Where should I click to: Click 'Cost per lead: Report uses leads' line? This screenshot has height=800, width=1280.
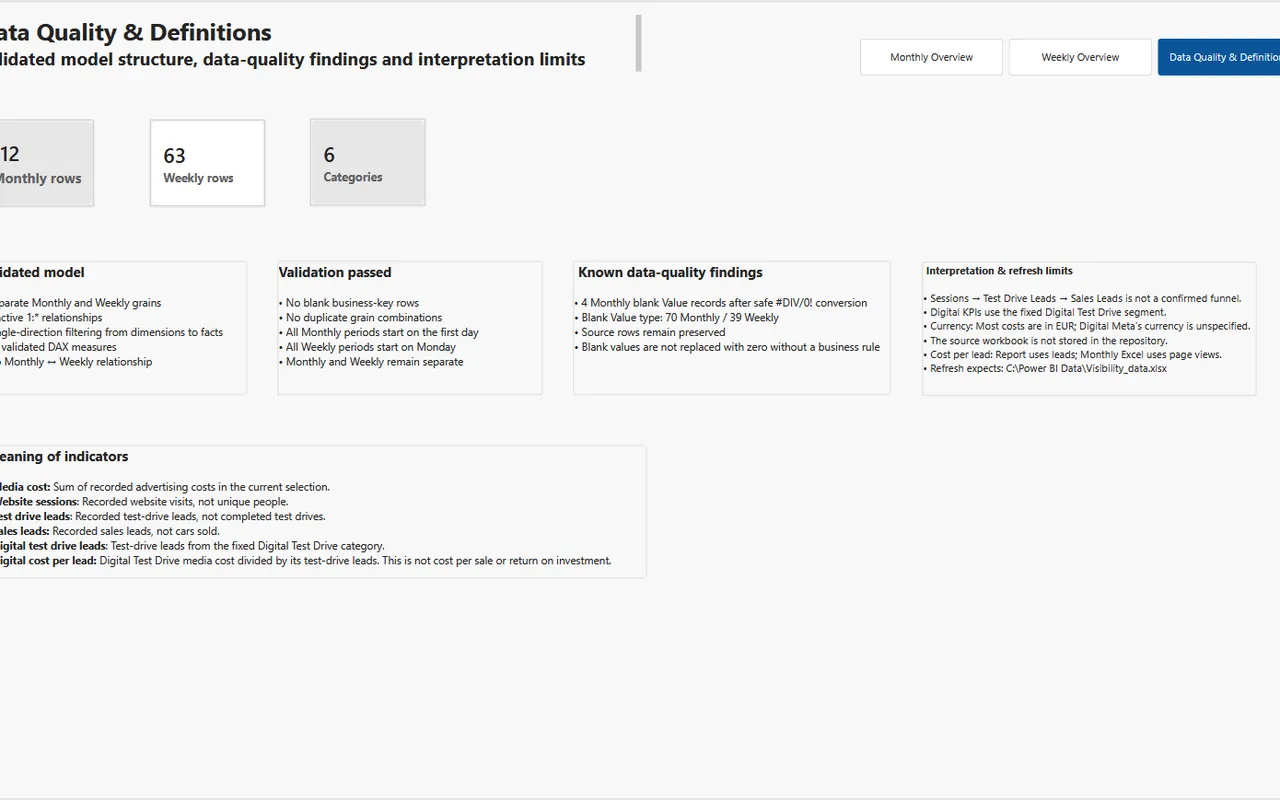point(1072,354)
